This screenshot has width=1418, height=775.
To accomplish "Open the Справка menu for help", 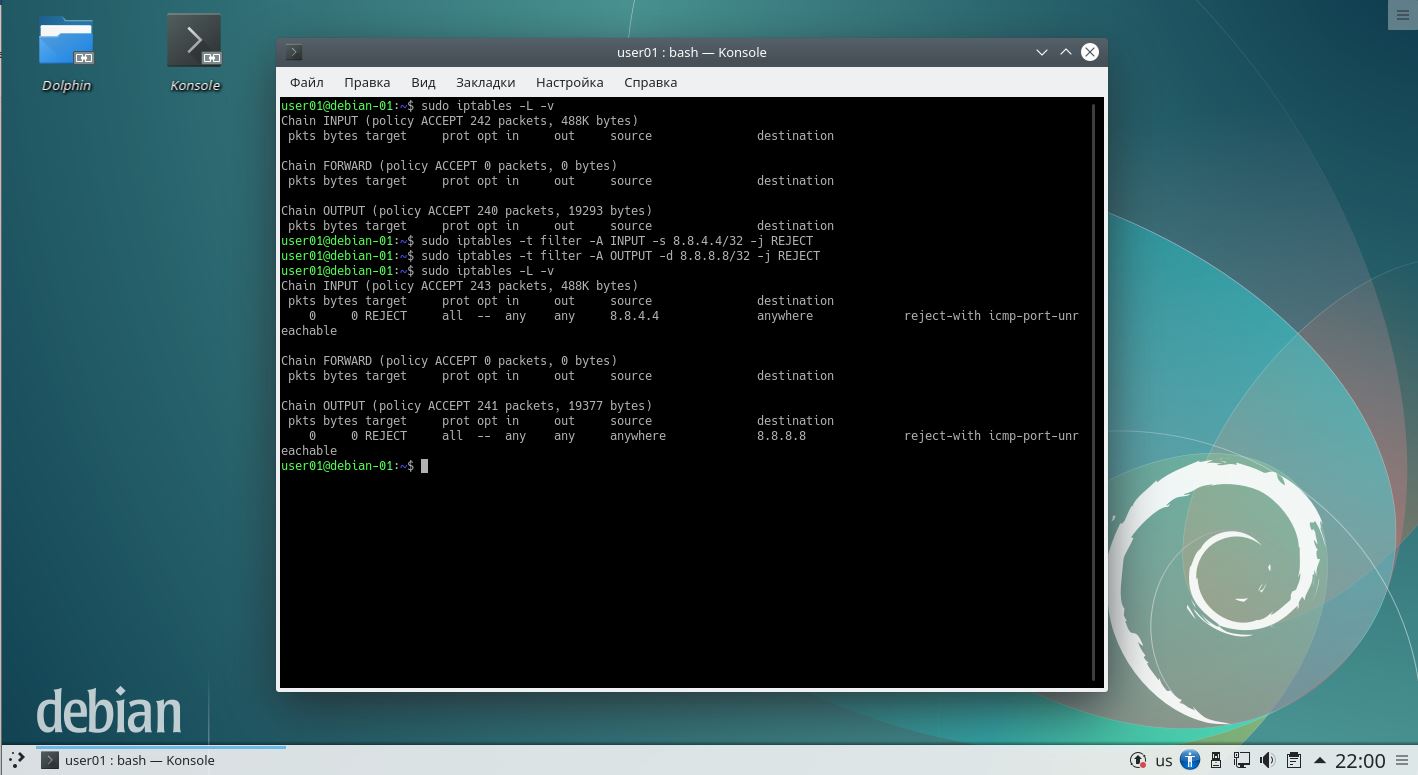I will 650,82.
